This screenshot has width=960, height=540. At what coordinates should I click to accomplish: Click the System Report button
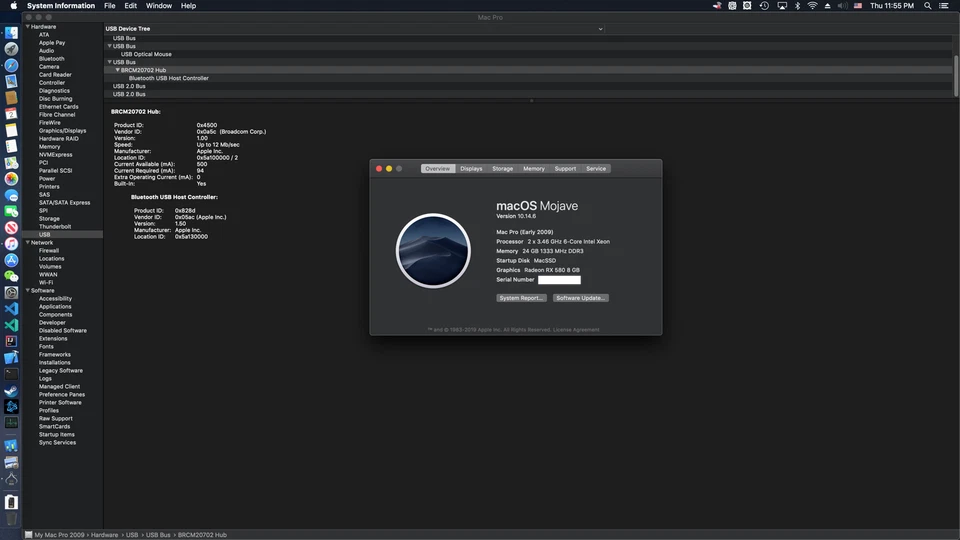(x=521, y=298)
